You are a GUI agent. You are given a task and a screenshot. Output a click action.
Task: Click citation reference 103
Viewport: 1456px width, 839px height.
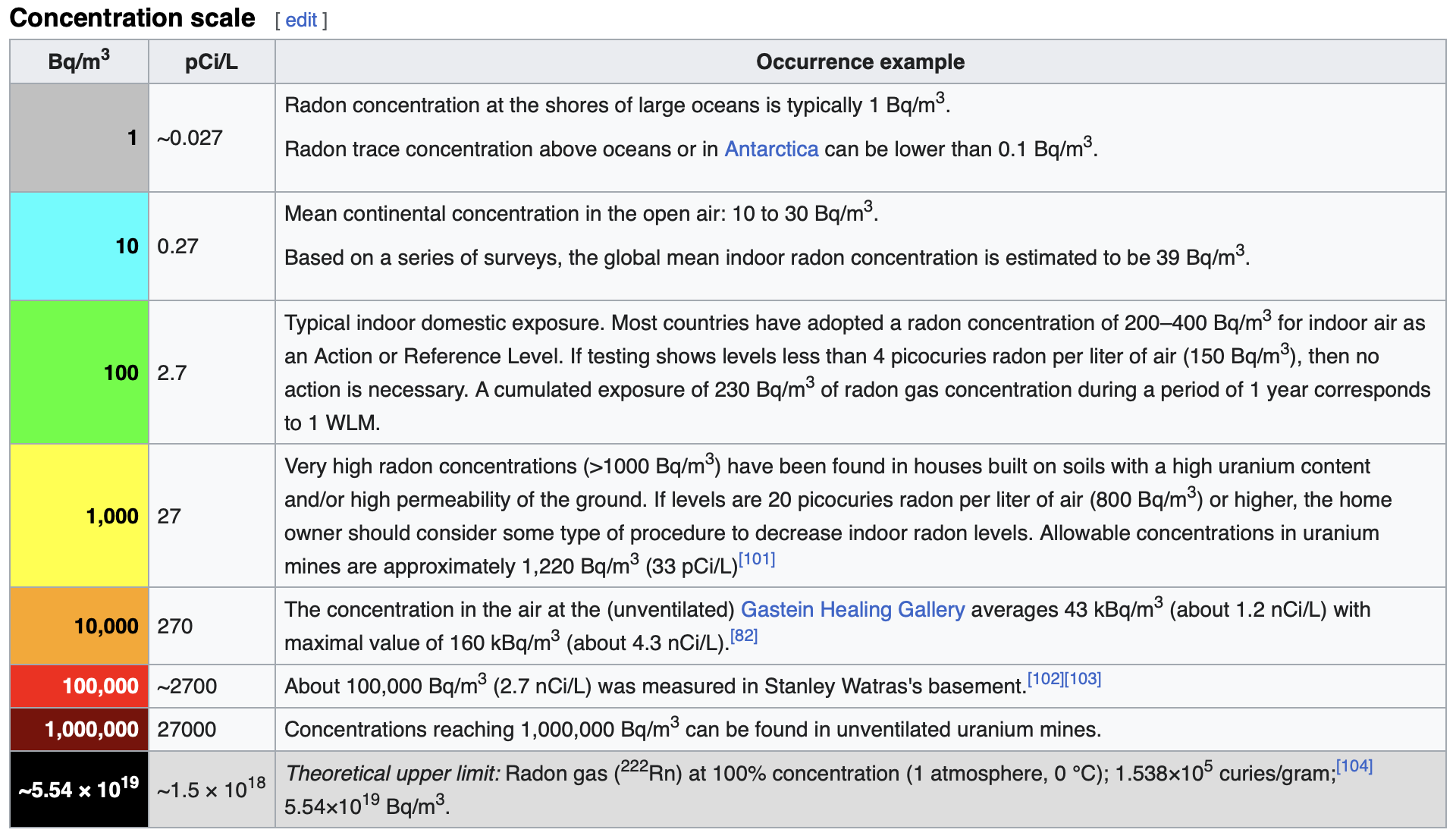[x=1083, y=679]
